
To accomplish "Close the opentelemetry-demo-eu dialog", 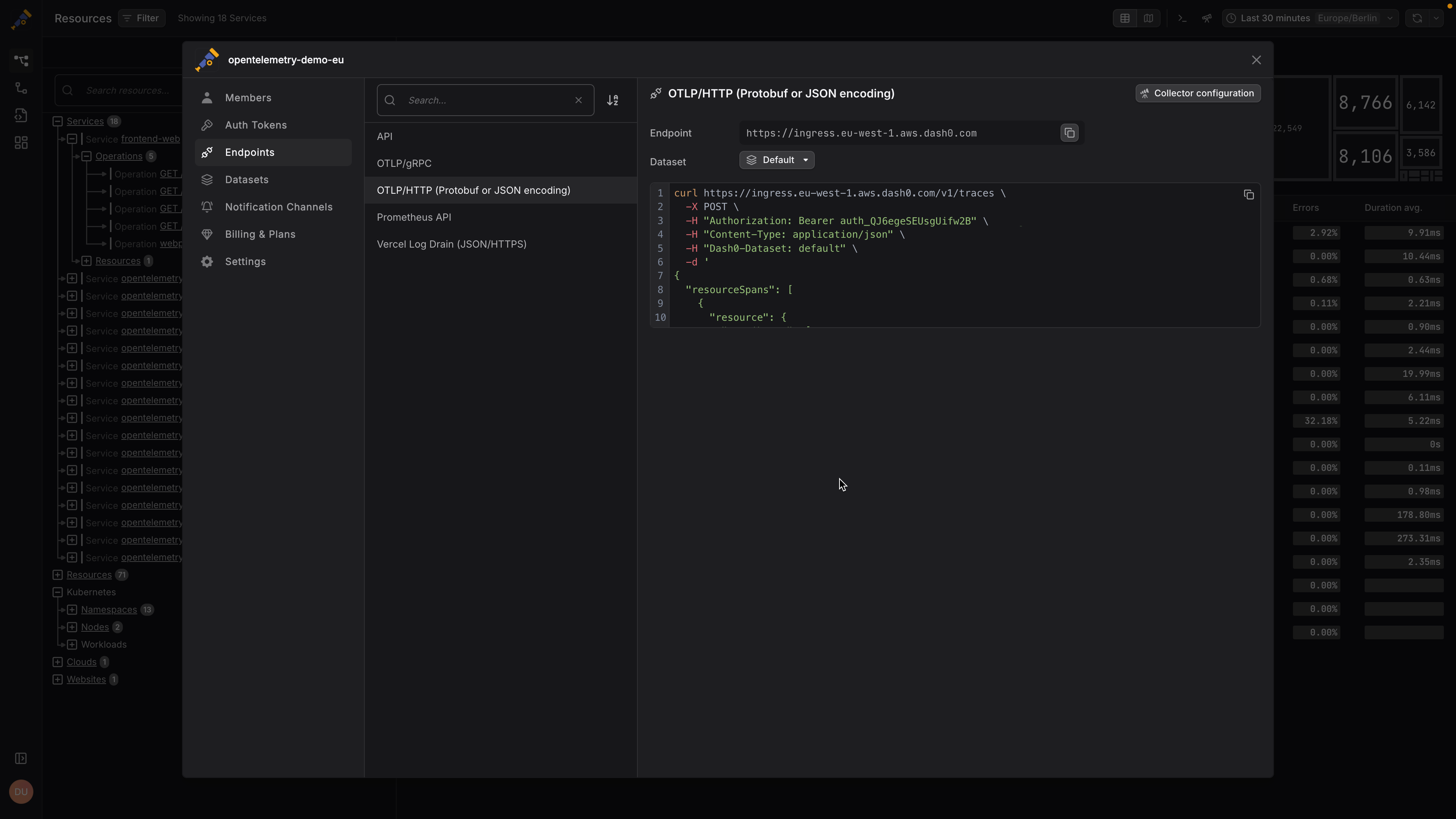I will click(1256, 60).
